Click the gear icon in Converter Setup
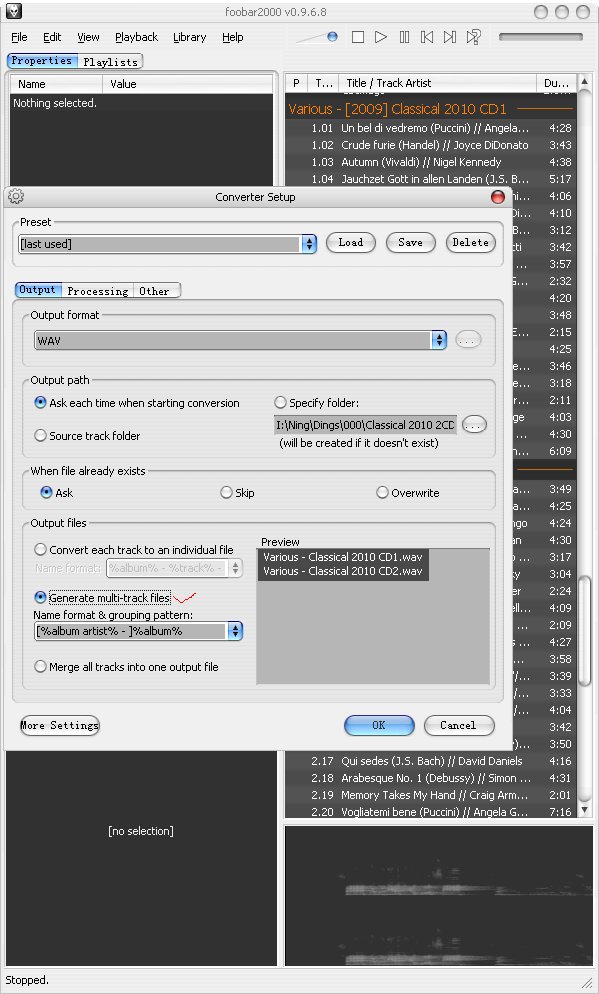Image resolution: width=599 pixels, height=994 pixels. [16, 197]
